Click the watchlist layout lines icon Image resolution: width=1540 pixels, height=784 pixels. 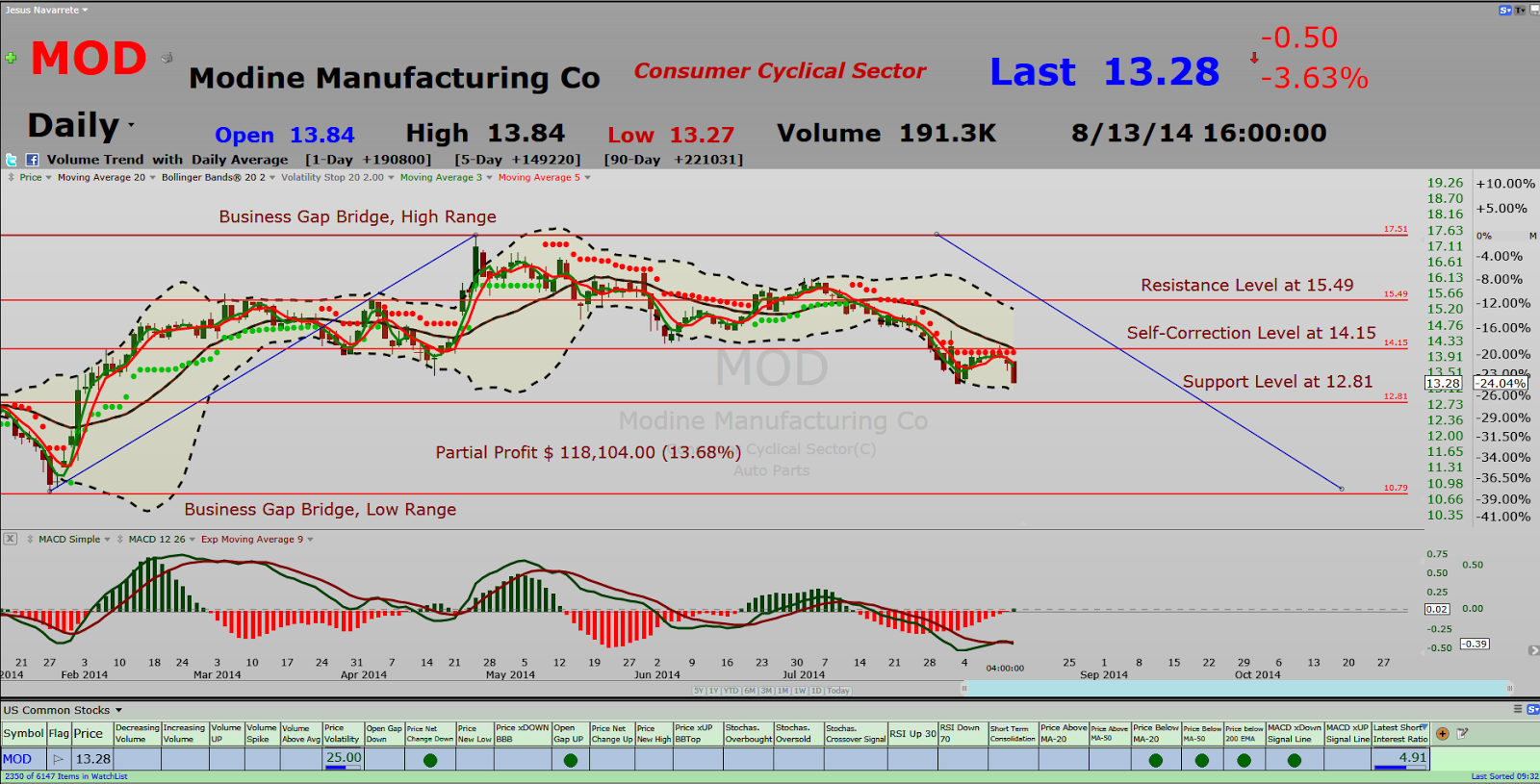1518,710
